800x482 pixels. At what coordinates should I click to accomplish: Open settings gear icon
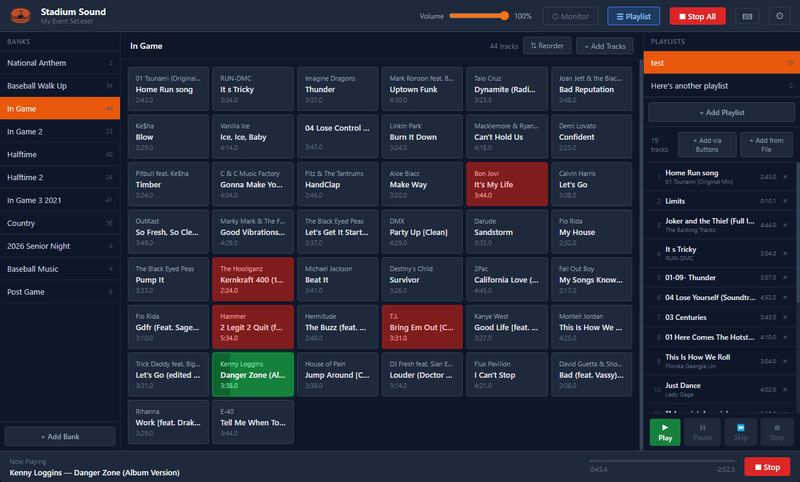point(779,16)
